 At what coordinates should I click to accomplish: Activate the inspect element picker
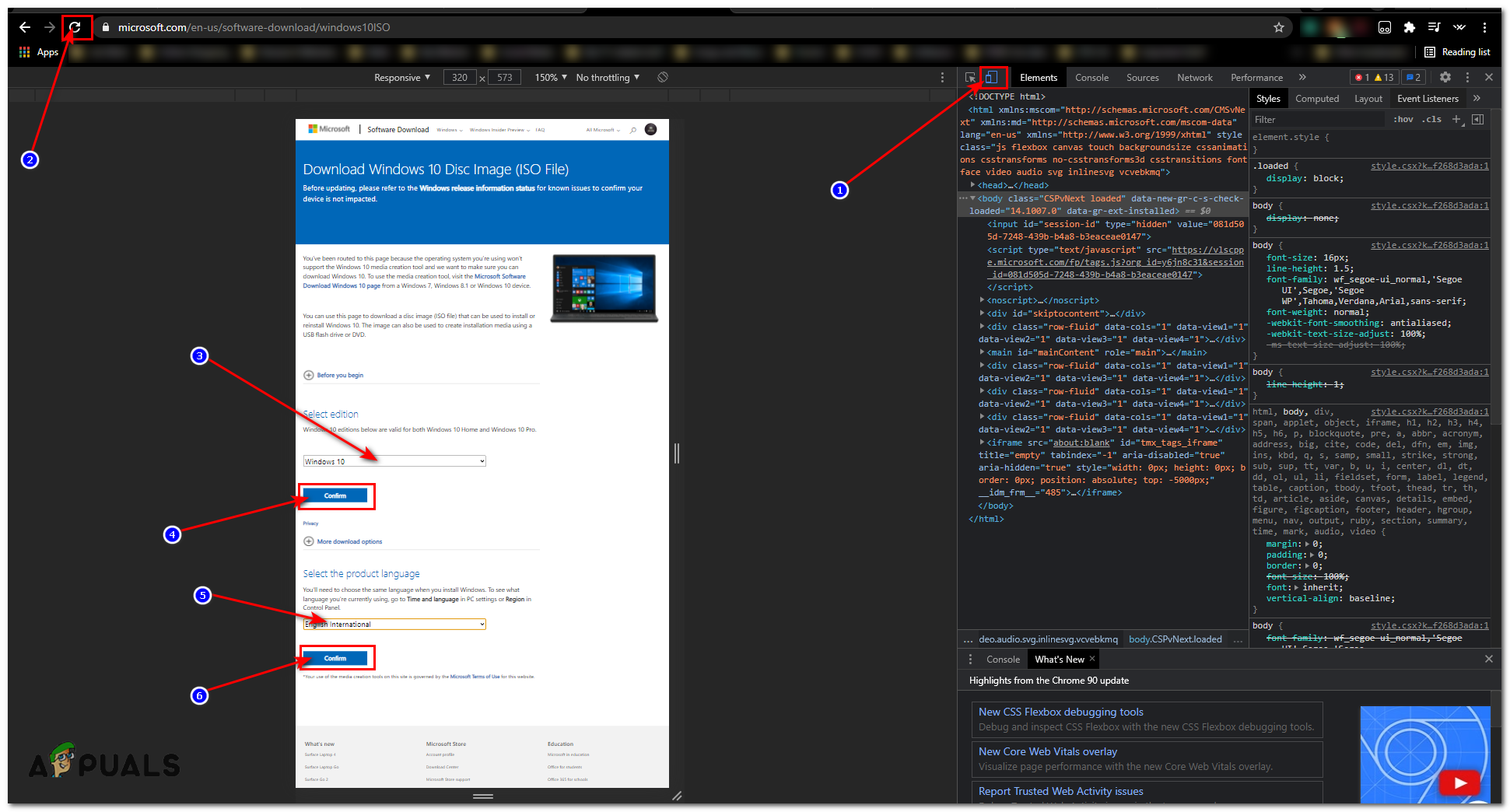[970, 78]
